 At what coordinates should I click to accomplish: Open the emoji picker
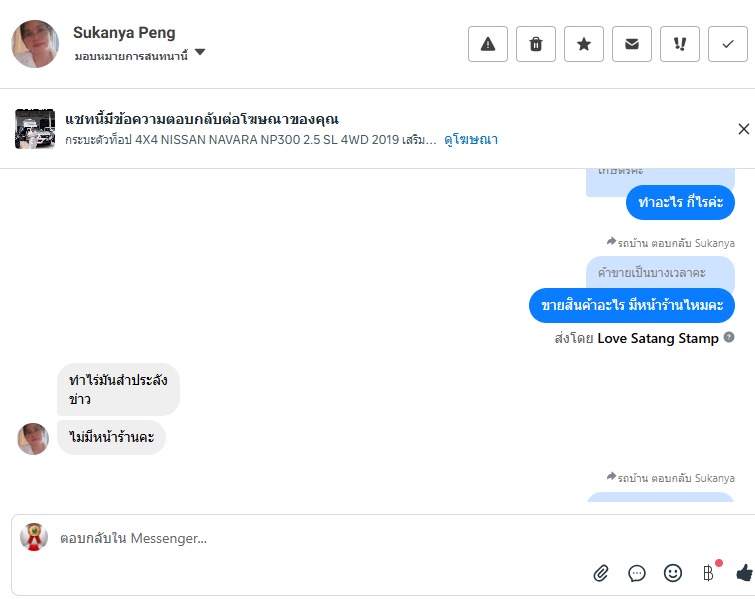click(x=673, y=573)
